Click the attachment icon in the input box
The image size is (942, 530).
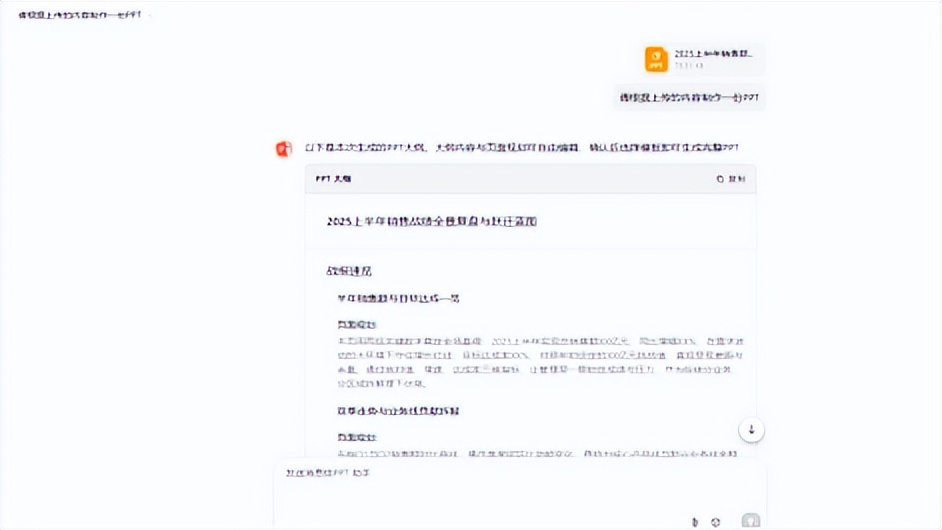695,521
